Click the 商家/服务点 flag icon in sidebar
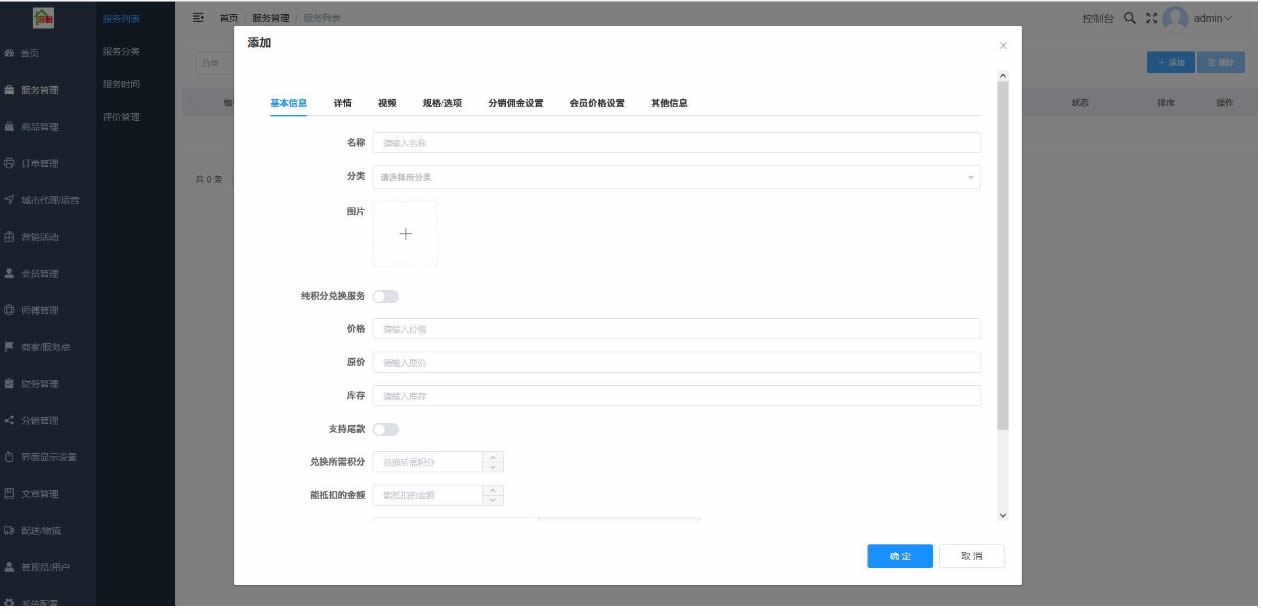1263x614 pixels. coord(9,347)
